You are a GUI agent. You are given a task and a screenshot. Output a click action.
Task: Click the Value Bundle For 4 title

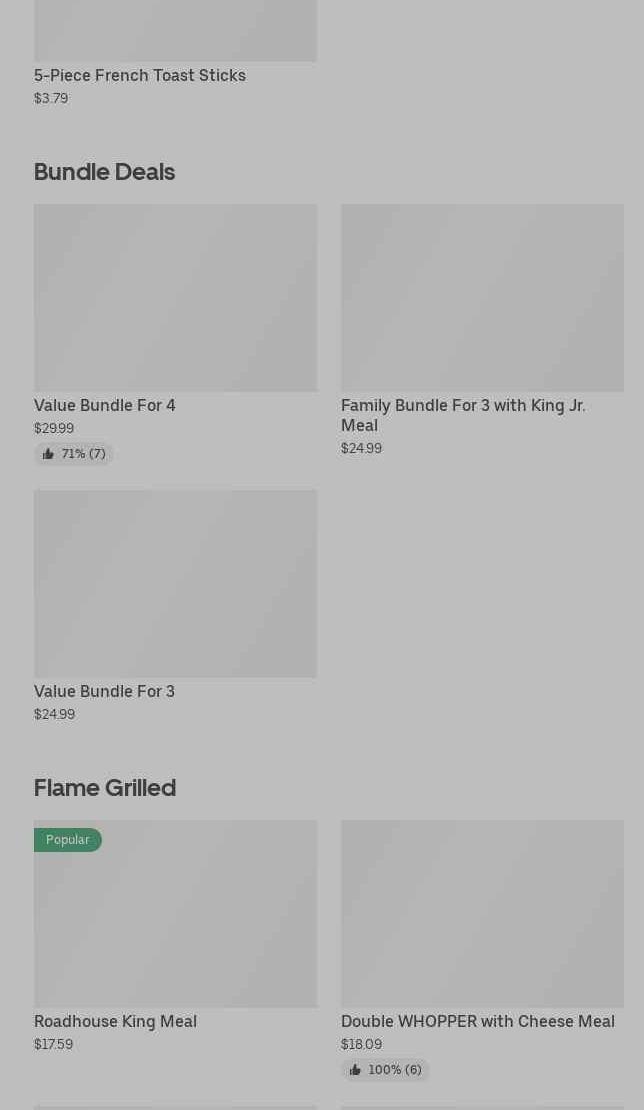tap(105, 405)
